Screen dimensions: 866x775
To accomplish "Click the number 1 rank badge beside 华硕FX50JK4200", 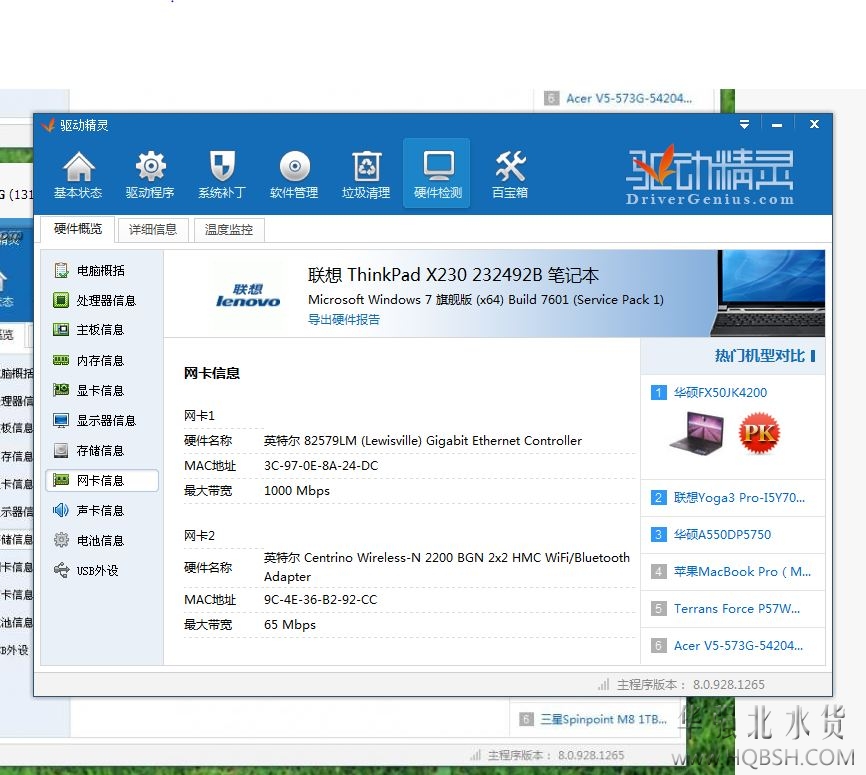I will point(658,393).
